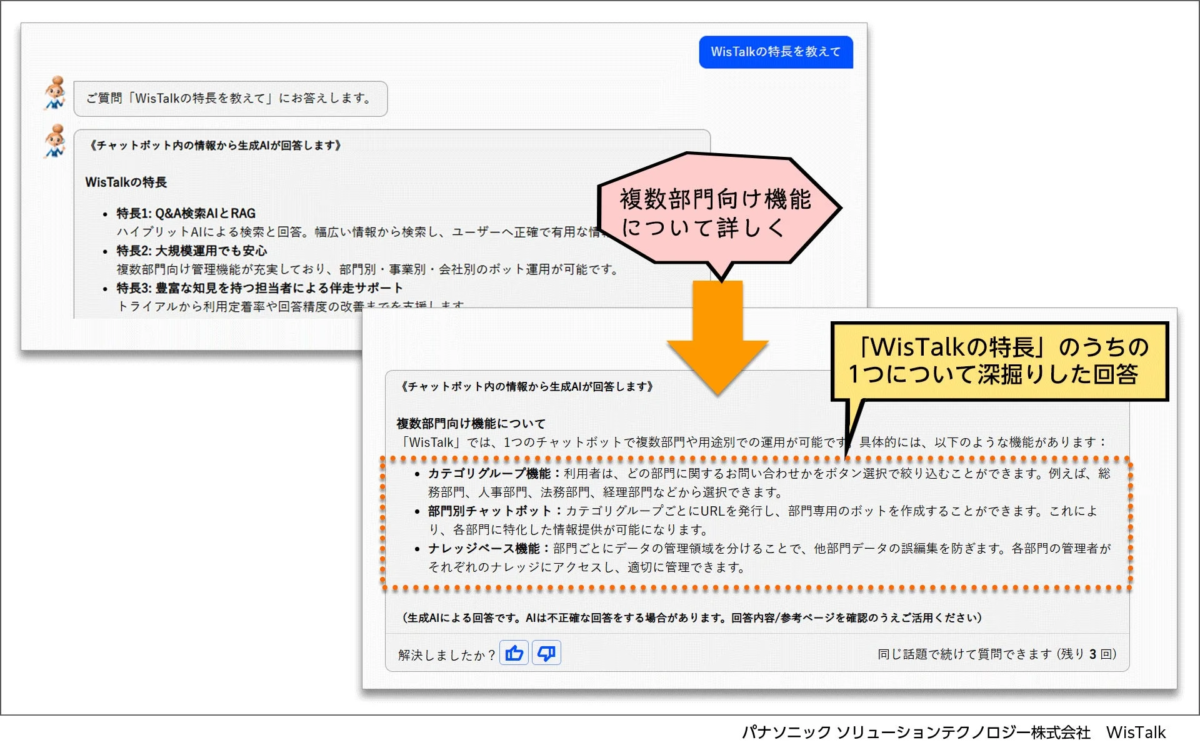Select the top chatbot avatar icon
Viewport: 1200px width, 750px height.
(x=53, y=90)
